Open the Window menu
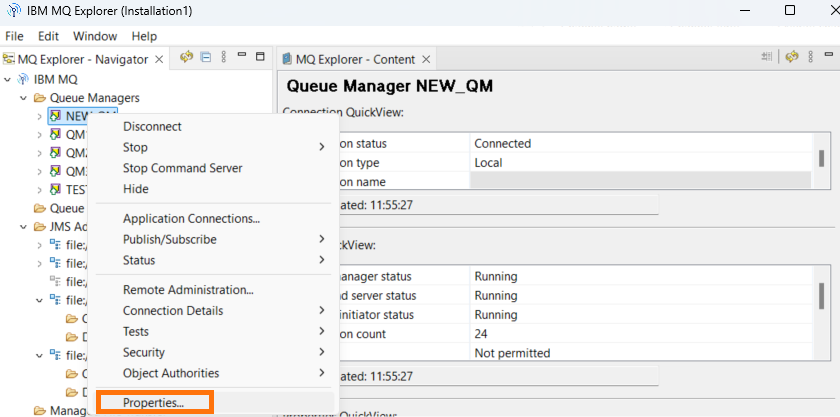840x417 pixels. [x=95, y=36]
